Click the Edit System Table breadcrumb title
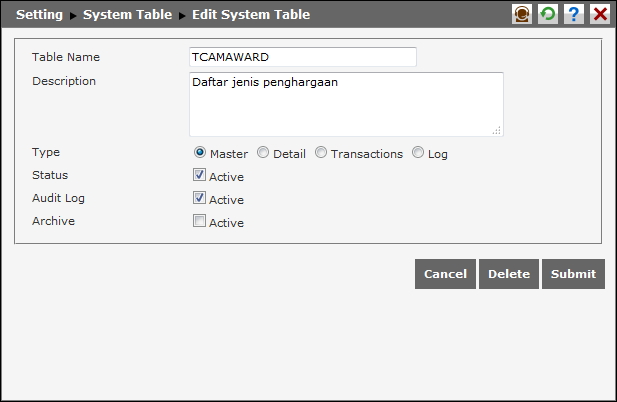Image resolution: width=617 pixels, height=402 pixels. coord(250,15)
